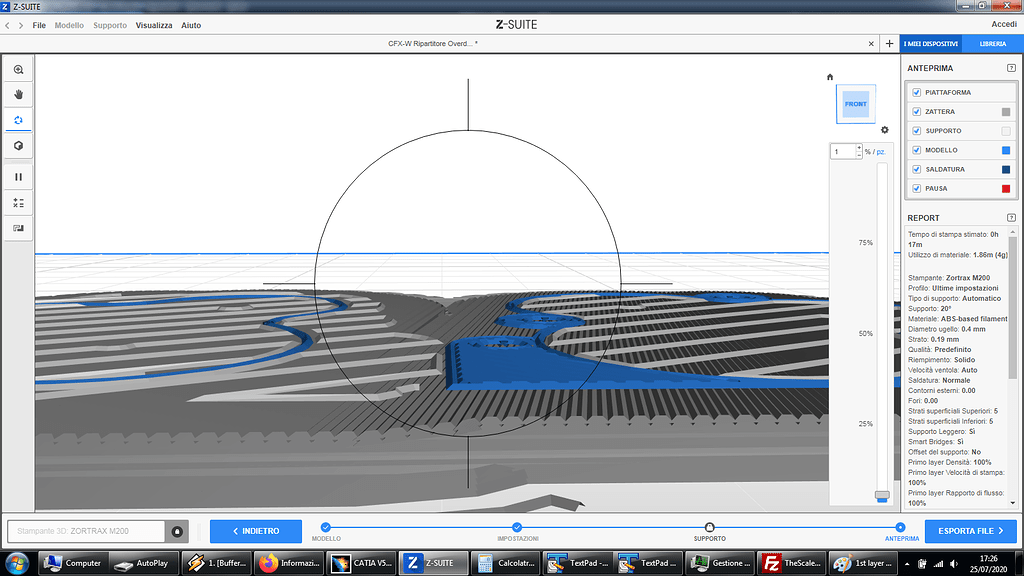Open Windows Start button

point(17,564)
